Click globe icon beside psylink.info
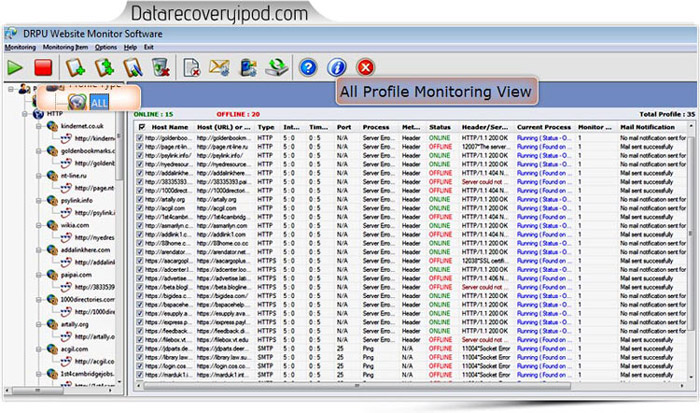This screenshot has width=700, height=413. coord(52,200)
